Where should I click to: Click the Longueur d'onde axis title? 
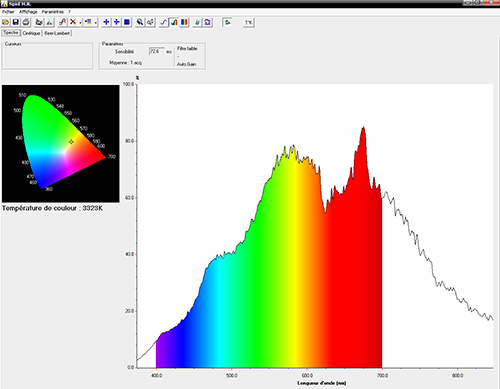click(x=322, y=383)
